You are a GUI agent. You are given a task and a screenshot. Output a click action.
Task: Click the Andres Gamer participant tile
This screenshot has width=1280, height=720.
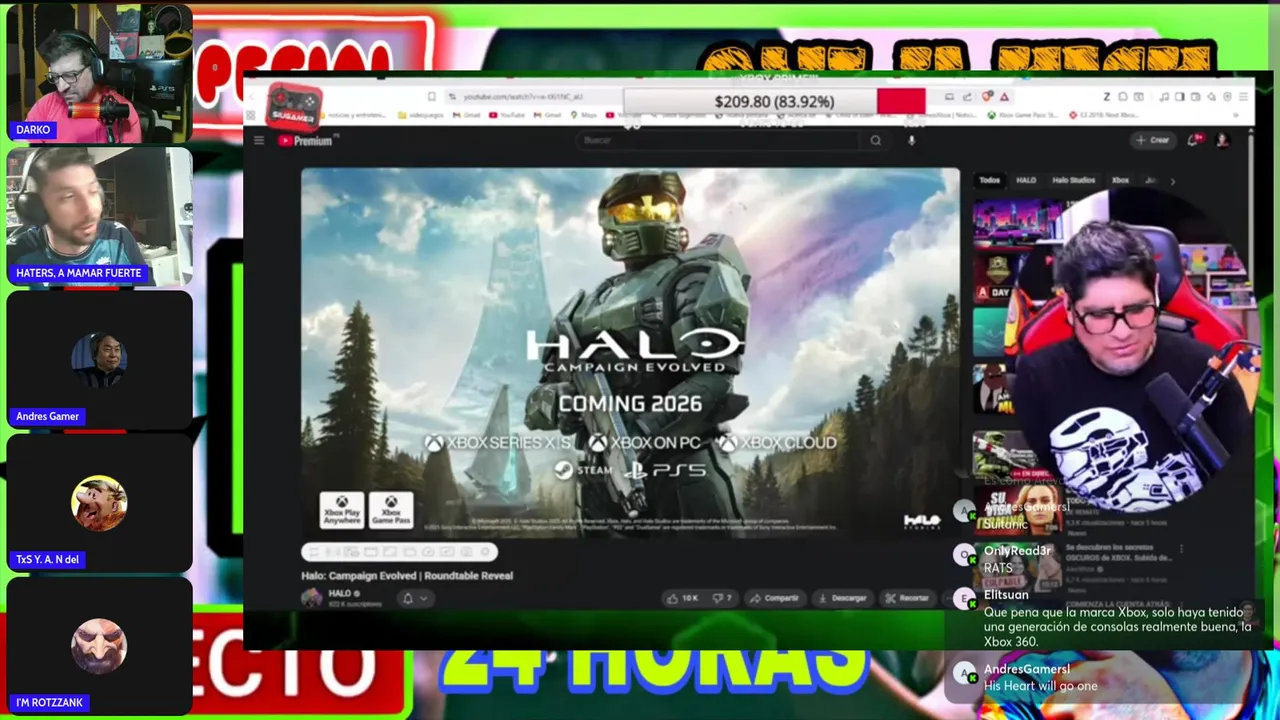99,360
